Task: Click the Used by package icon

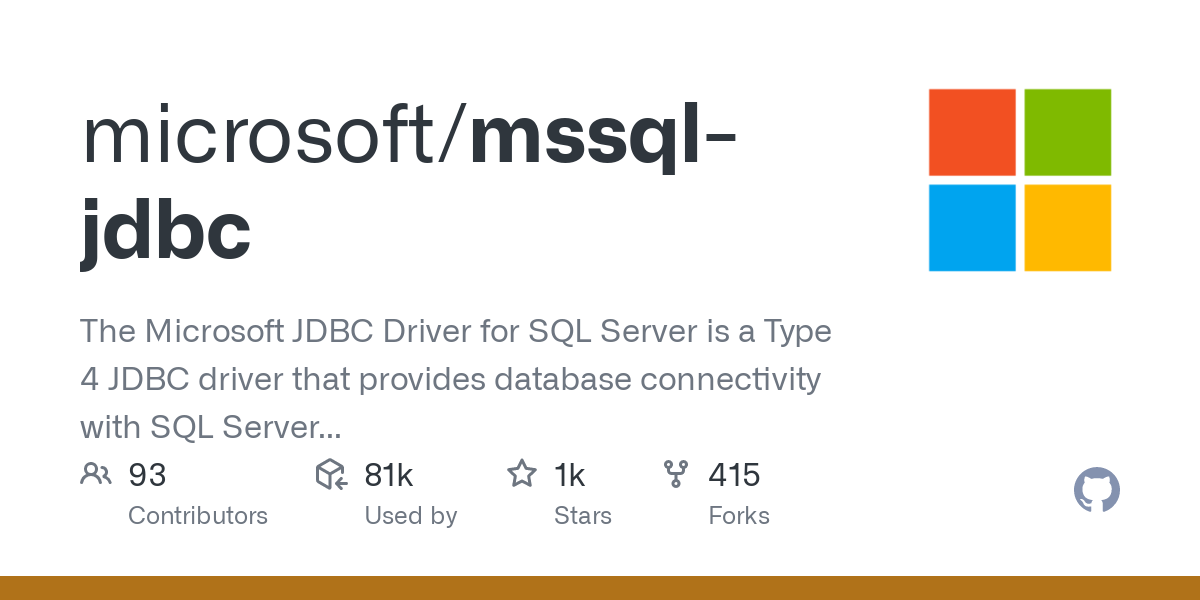Action: point(331,474)
